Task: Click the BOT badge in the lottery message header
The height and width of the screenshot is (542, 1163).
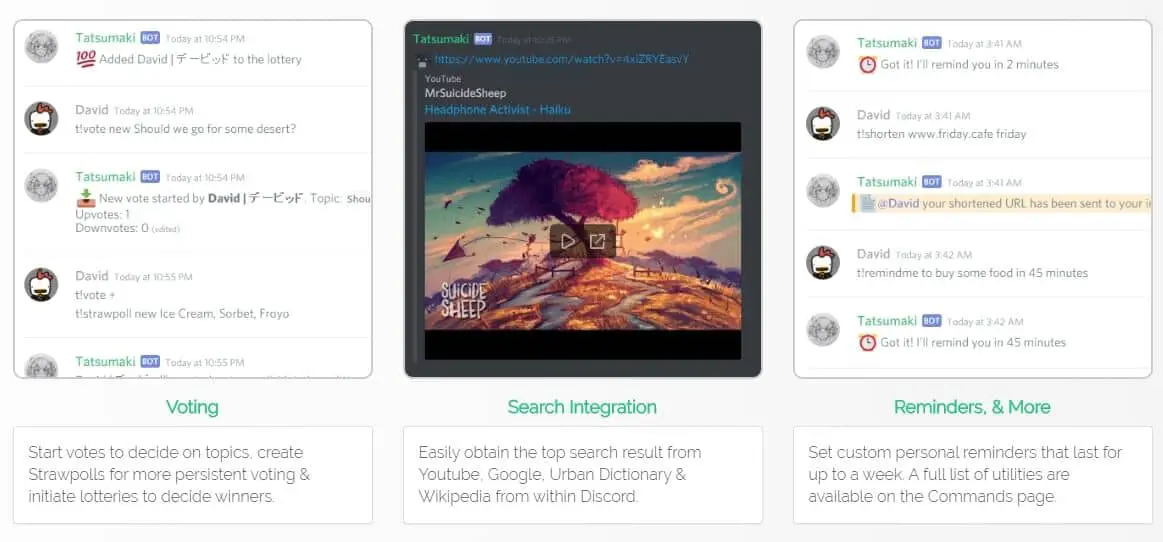Action: 150,38
